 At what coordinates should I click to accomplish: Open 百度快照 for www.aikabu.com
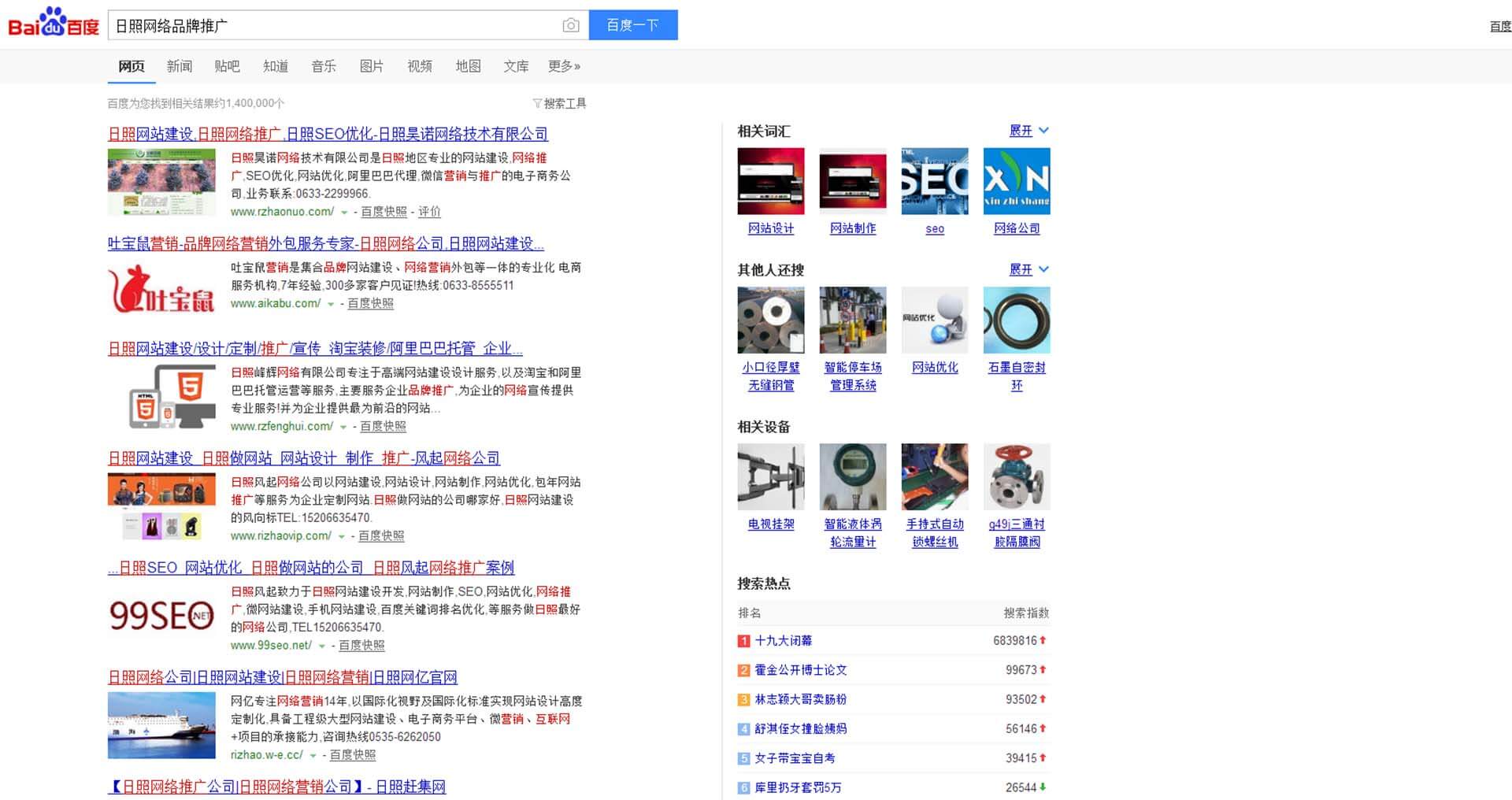(x=371, y=303)
